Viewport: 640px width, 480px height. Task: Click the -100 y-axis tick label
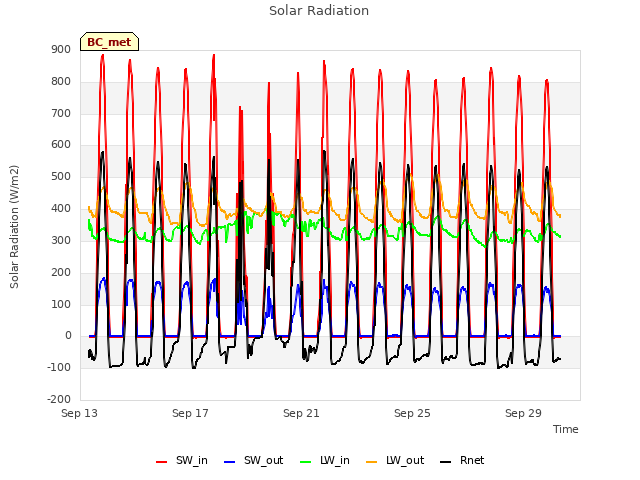point(59,368)
